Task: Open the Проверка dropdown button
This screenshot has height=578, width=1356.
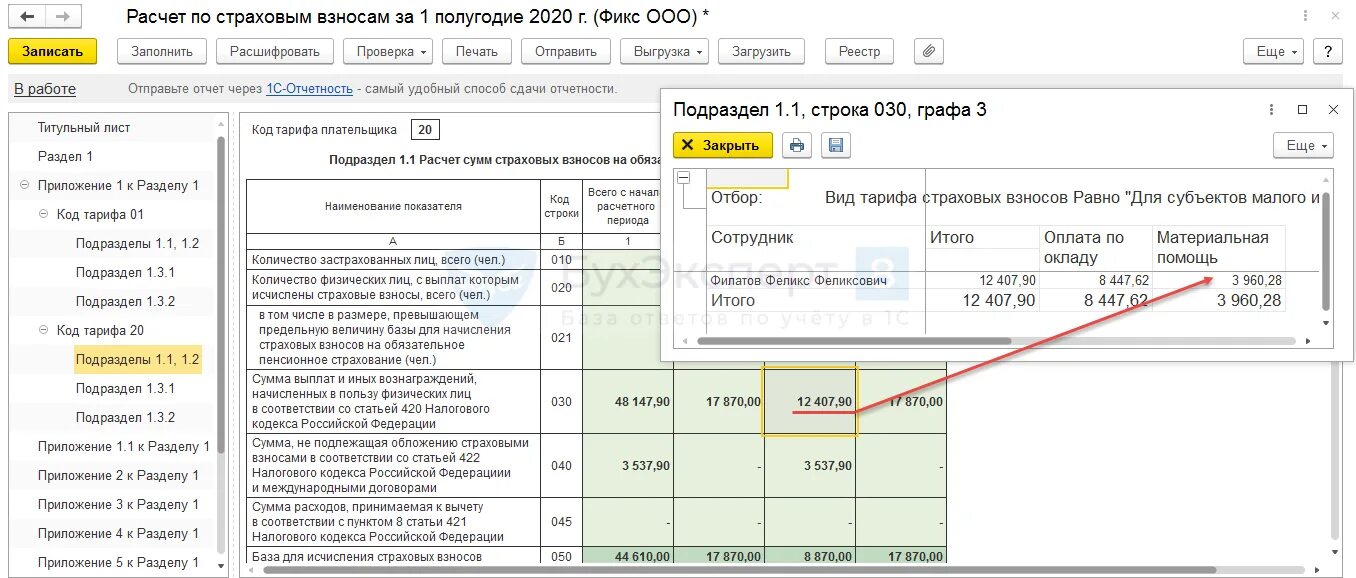Action: pyautogui.click(x=388, y=52)
